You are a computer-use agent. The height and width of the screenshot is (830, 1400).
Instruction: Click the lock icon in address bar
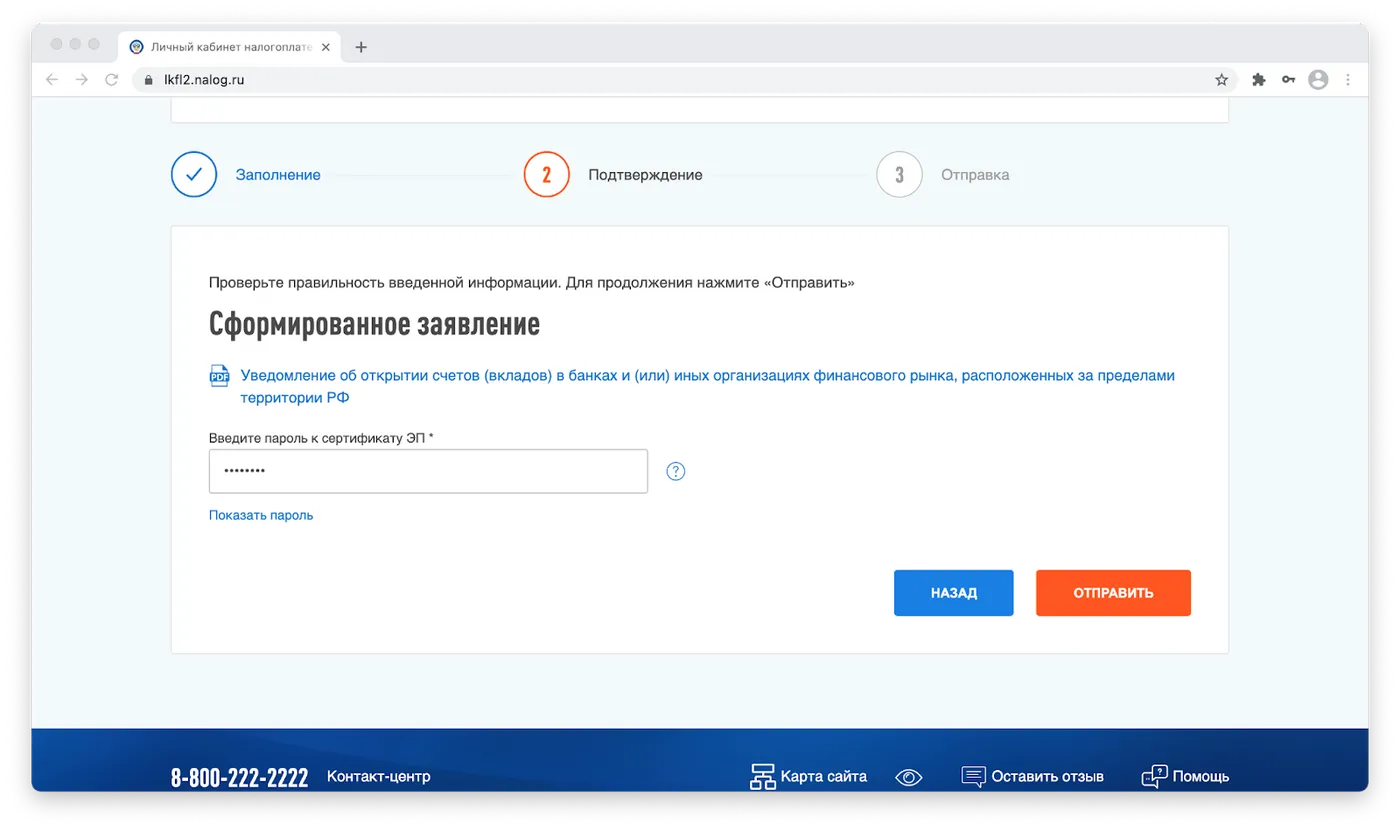point(149,80)
